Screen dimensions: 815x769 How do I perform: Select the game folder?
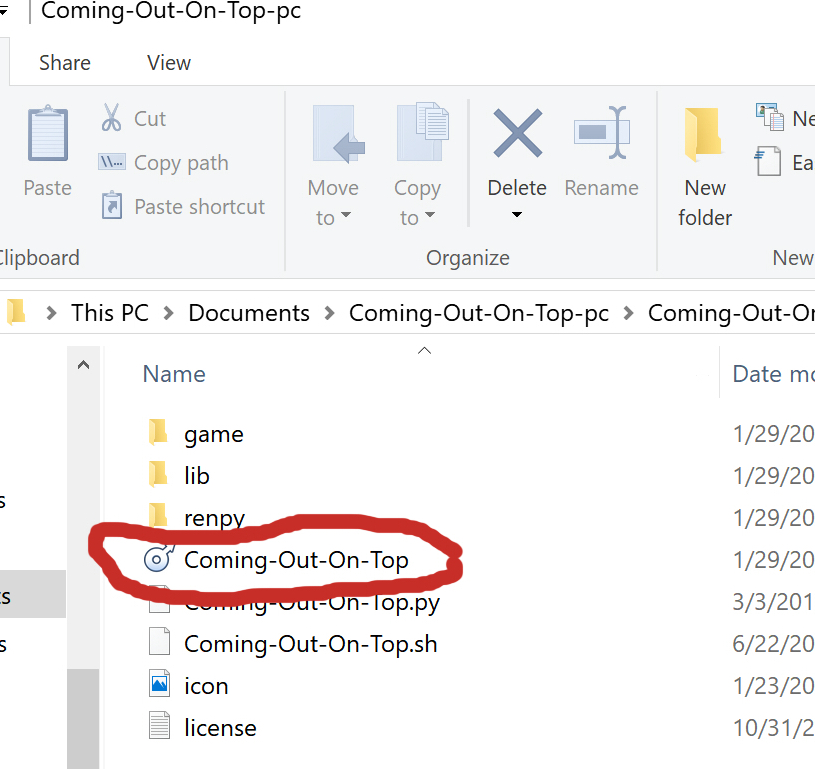point(213,434)
